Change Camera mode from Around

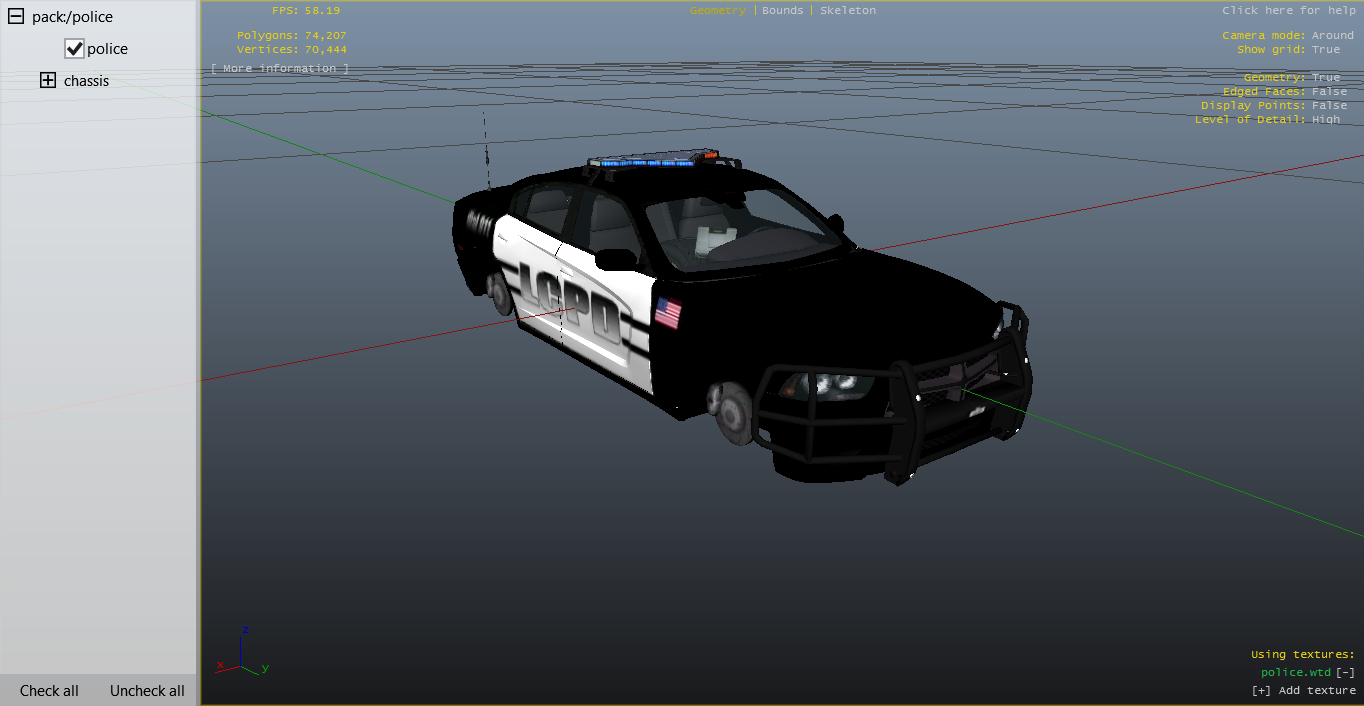tap(1332, 36)
